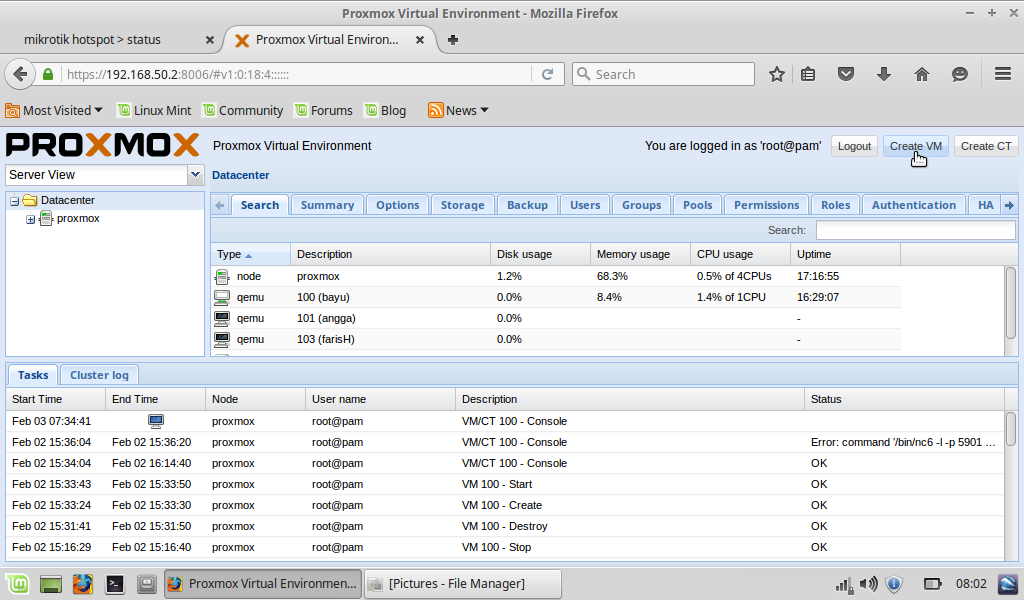Click the proxmox node server icon in the tree

(x=46, y=219)
